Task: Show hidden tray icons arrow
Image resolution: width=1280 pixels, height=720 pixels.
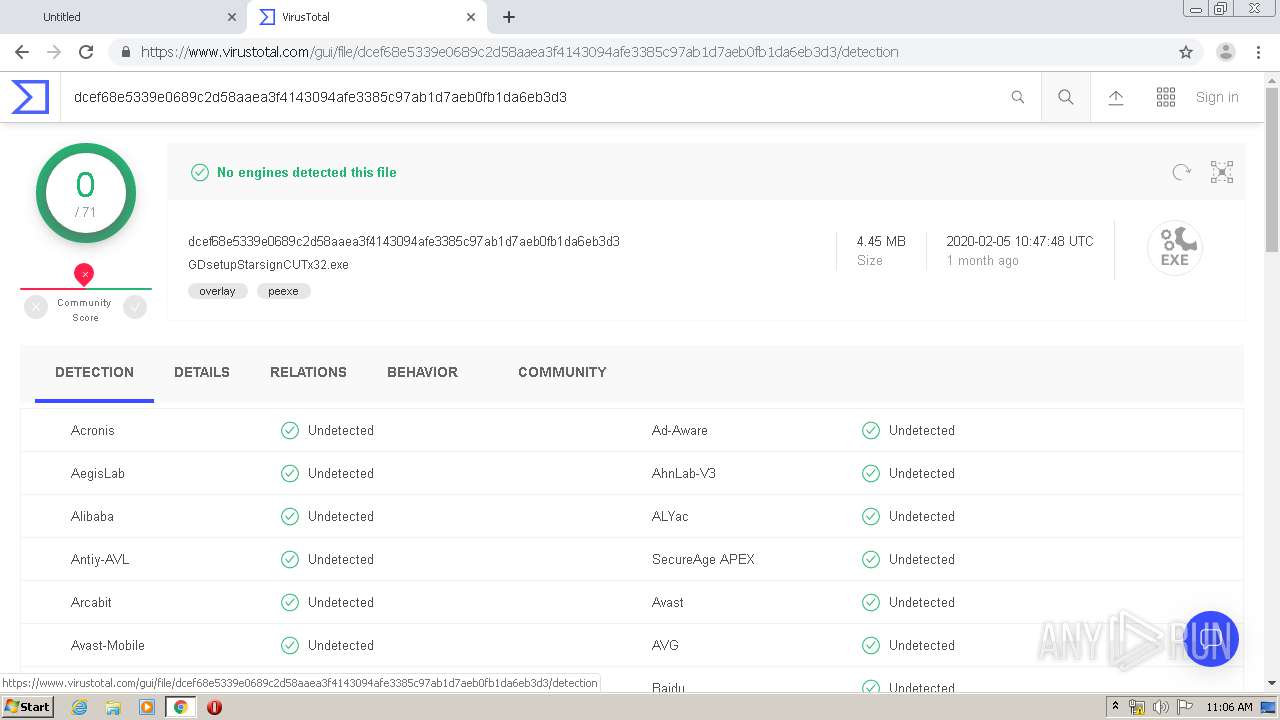Action: click(x=1115, y=707)
